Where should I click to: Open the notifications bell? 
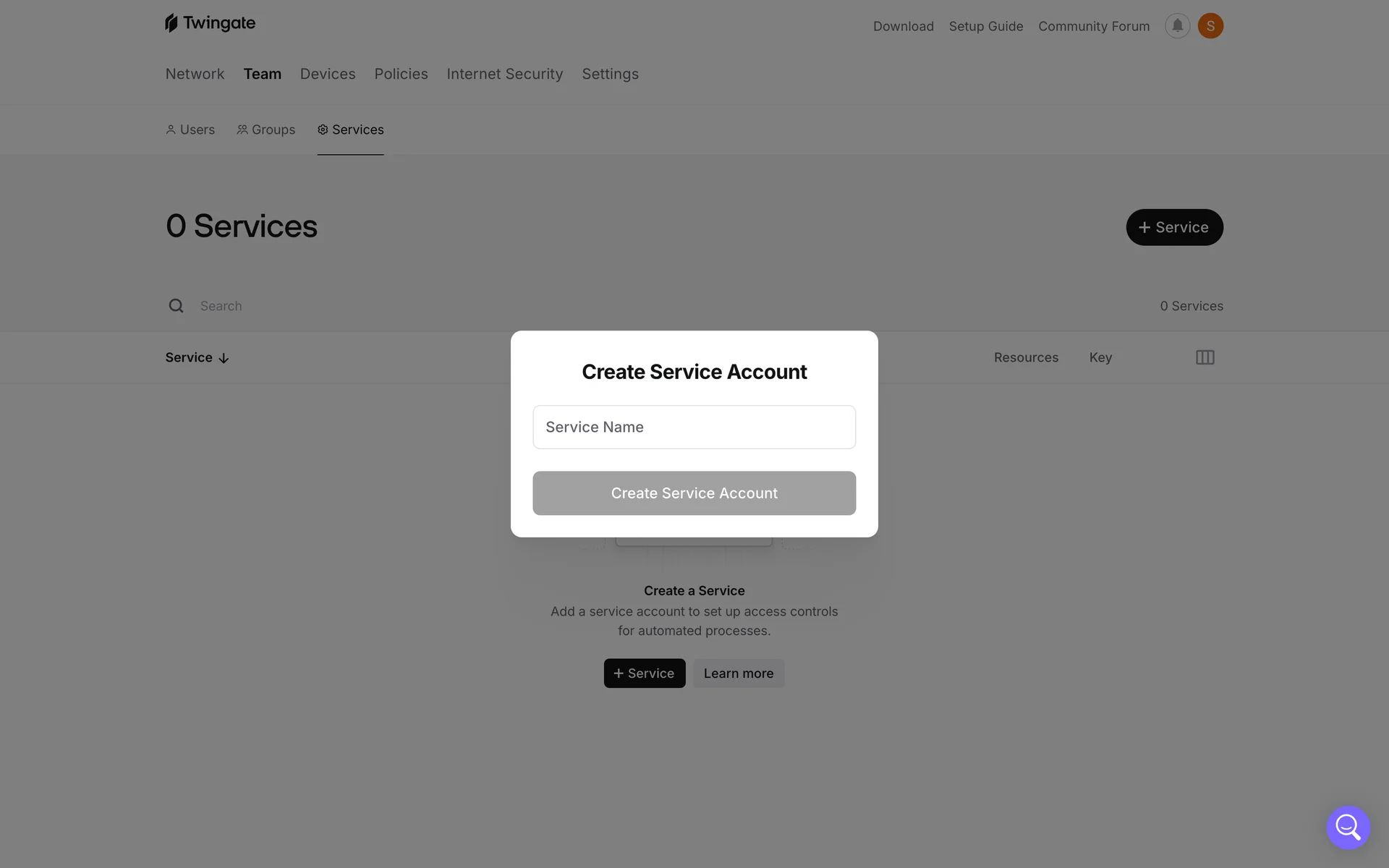pos(1177,26)
